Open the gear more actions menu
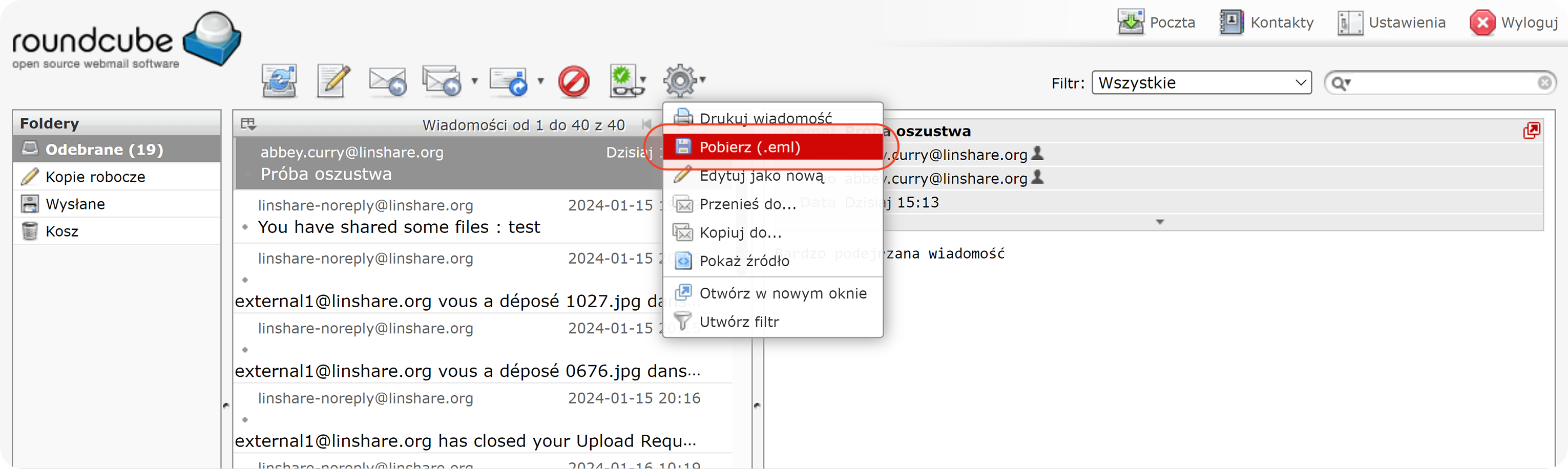 point(683,81)
